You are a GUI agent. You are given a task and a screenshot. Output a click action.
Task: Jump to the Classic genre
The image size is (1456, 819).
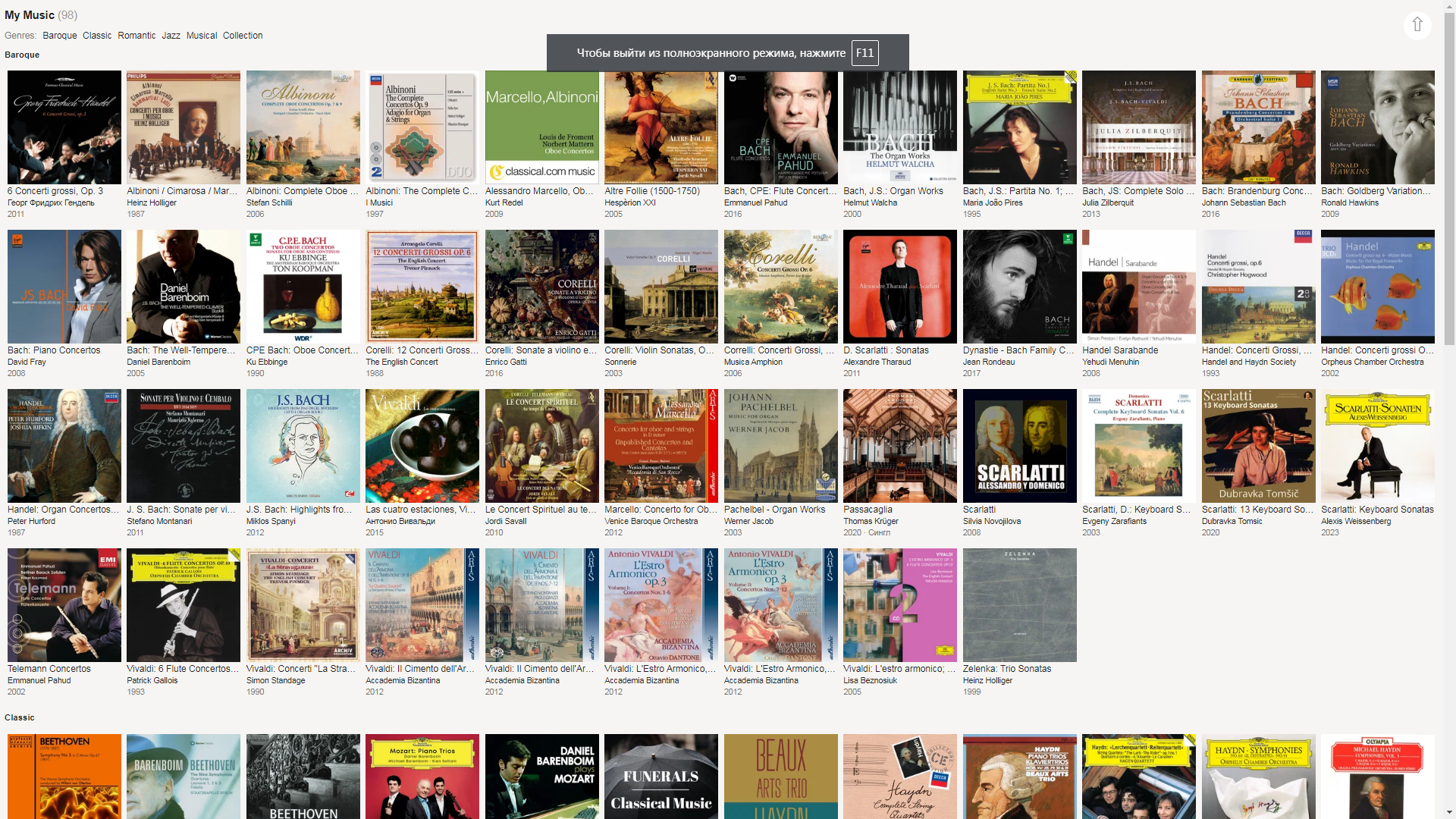pos(97,36)
